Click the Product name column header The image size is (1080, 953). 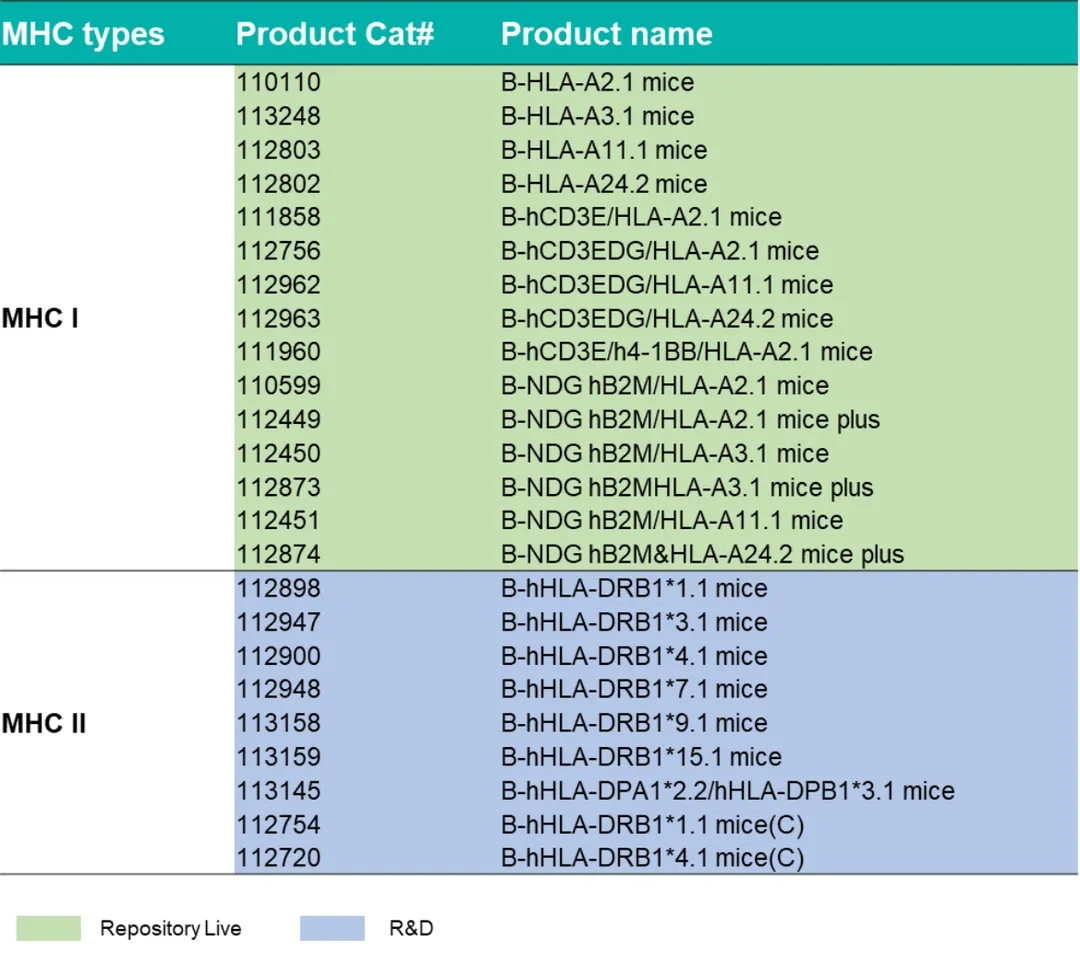[606, 34]
